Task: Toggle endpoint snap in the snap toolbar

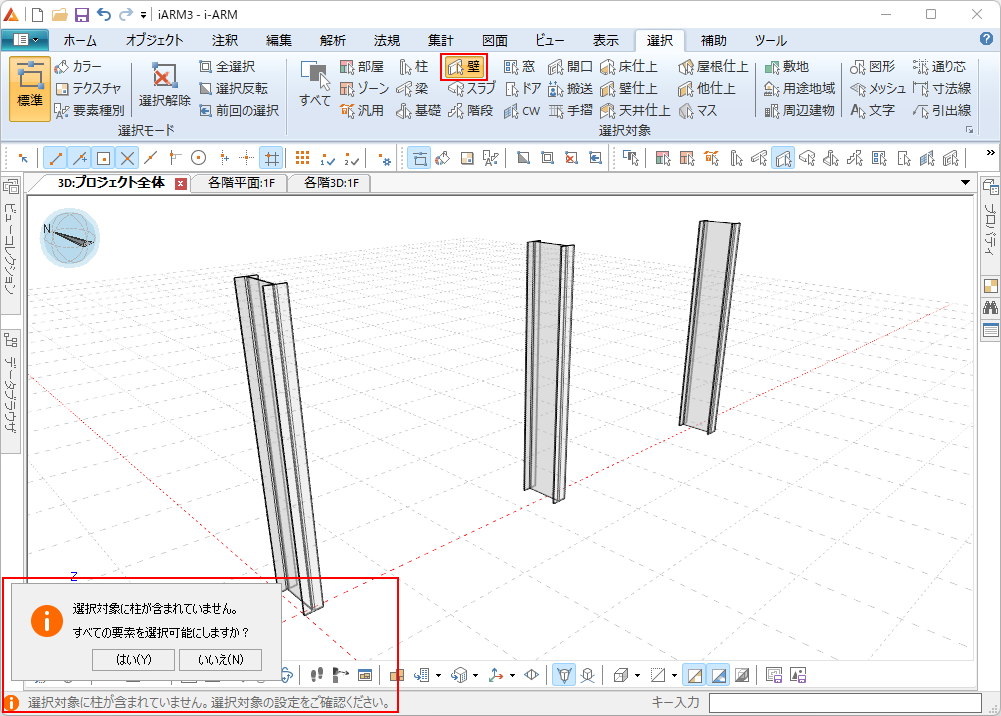Action: click(x=55, y=158)
